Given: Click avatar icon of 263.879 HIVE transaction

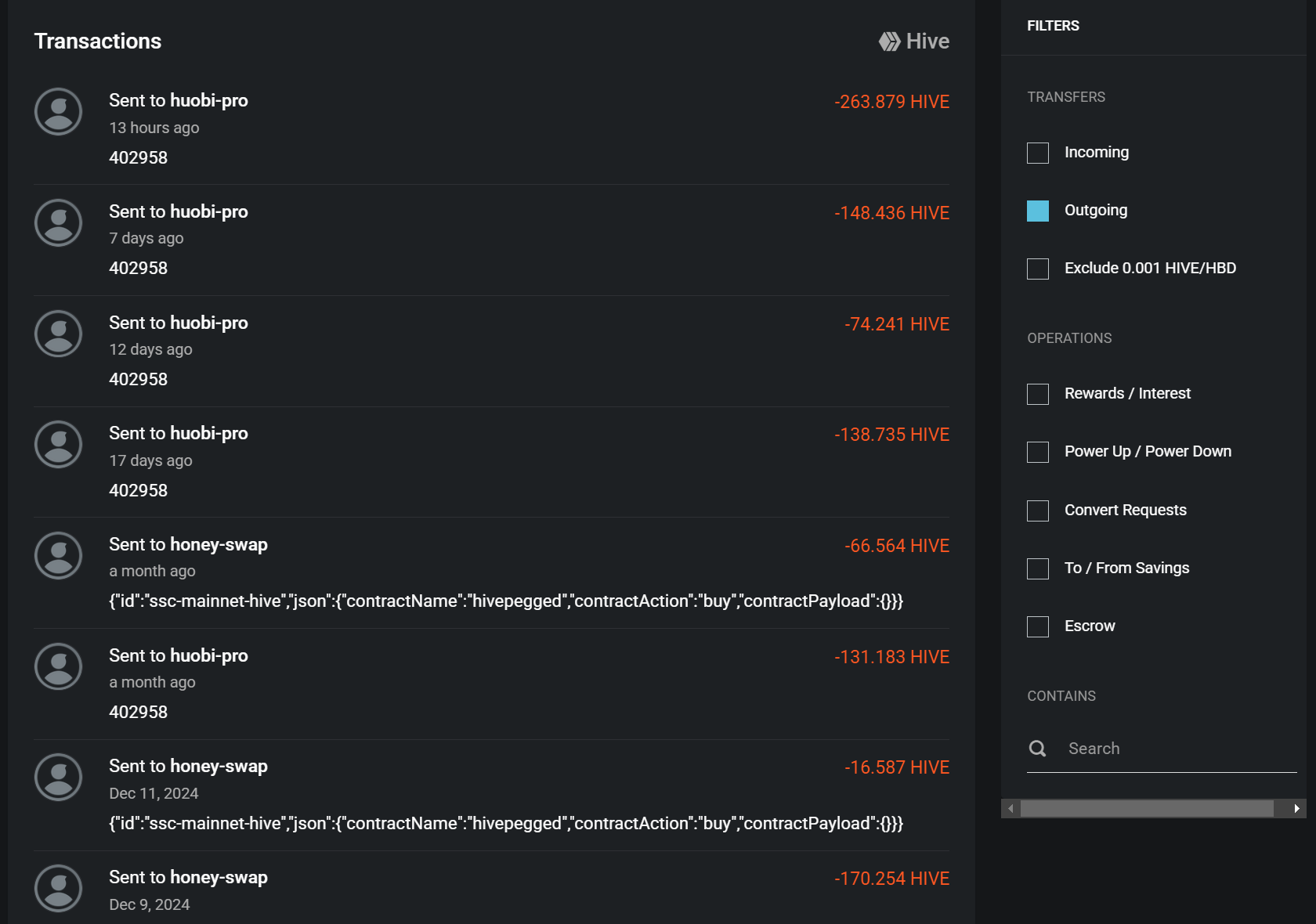Looking at the screenshot, I should [59, 111].
